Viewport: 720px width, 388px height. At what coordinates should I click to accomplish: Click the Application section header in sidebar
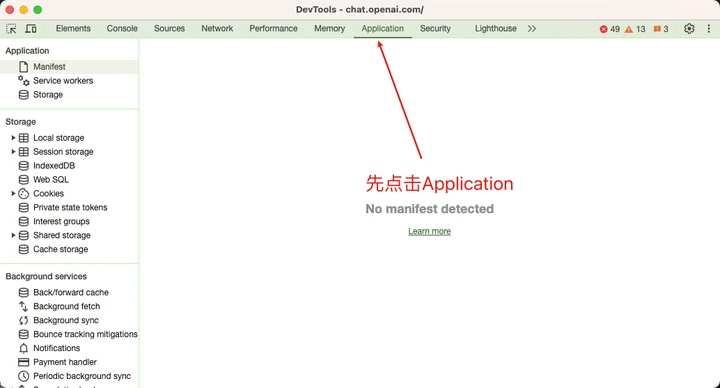click(27, 51)
